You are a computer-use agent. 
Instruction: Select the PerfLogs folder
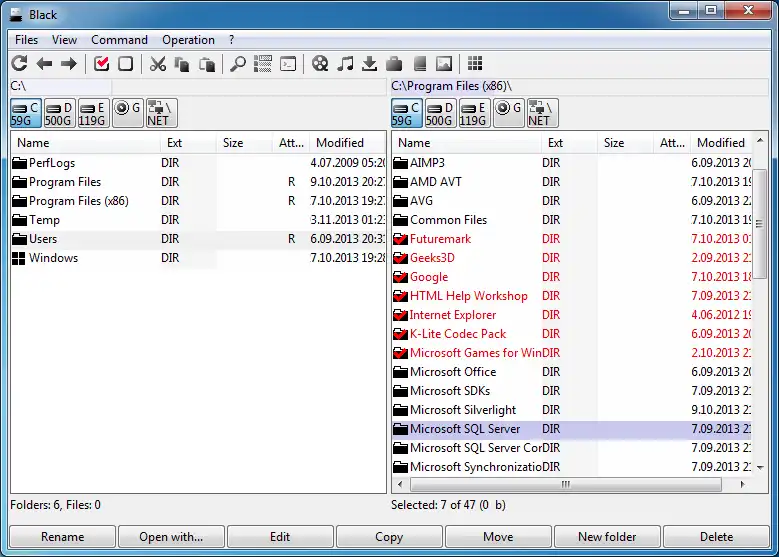(x=198, y=162)
